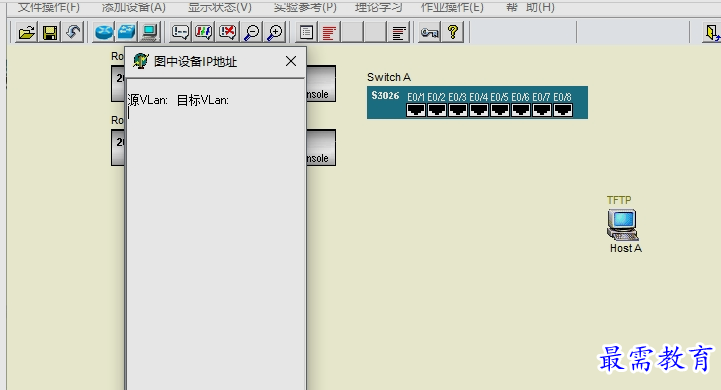The height and width of the screenshot is (390, 721).
Task: Click the speech bubble annotation icon
Action: [x=180, y=33]
